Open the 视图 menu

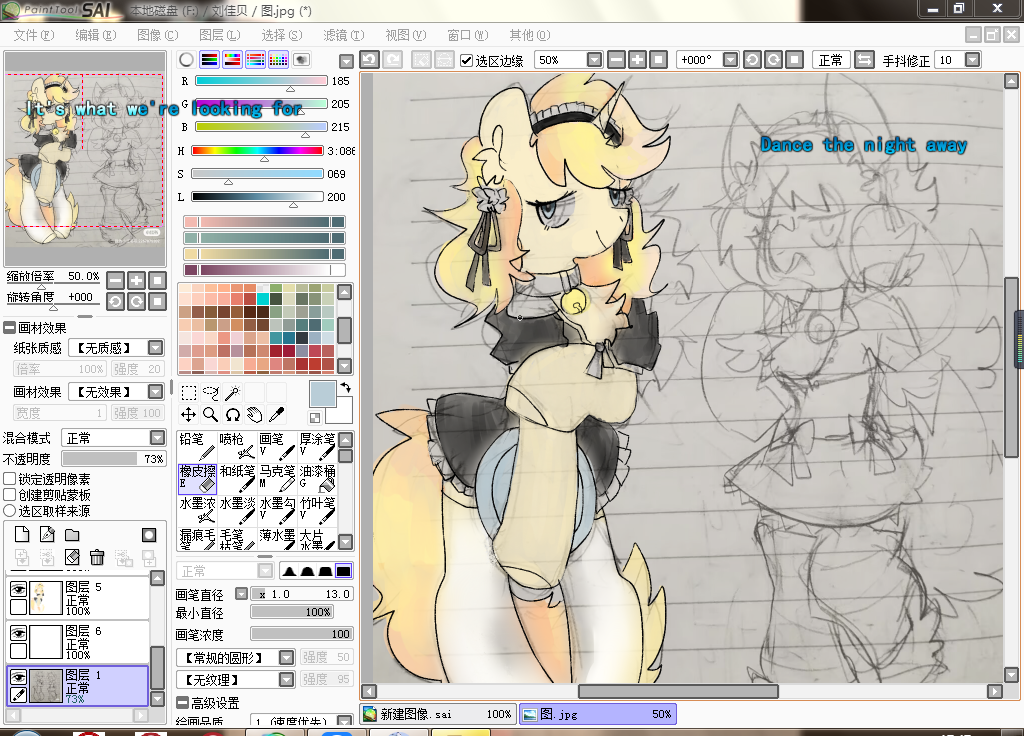tap(406, 35)
